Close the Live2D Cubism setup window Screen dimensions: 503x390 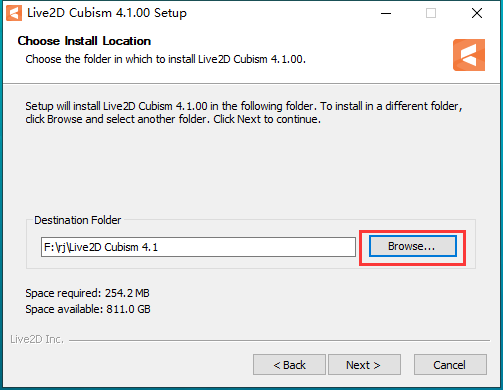[477, 13]
